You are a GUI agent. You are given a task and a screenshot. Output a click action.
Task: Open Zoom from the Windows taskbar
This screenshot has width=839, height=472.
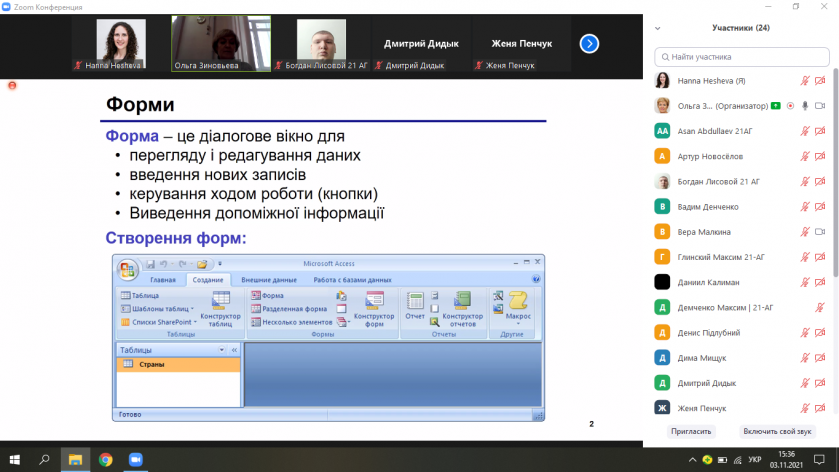point(135,459)
